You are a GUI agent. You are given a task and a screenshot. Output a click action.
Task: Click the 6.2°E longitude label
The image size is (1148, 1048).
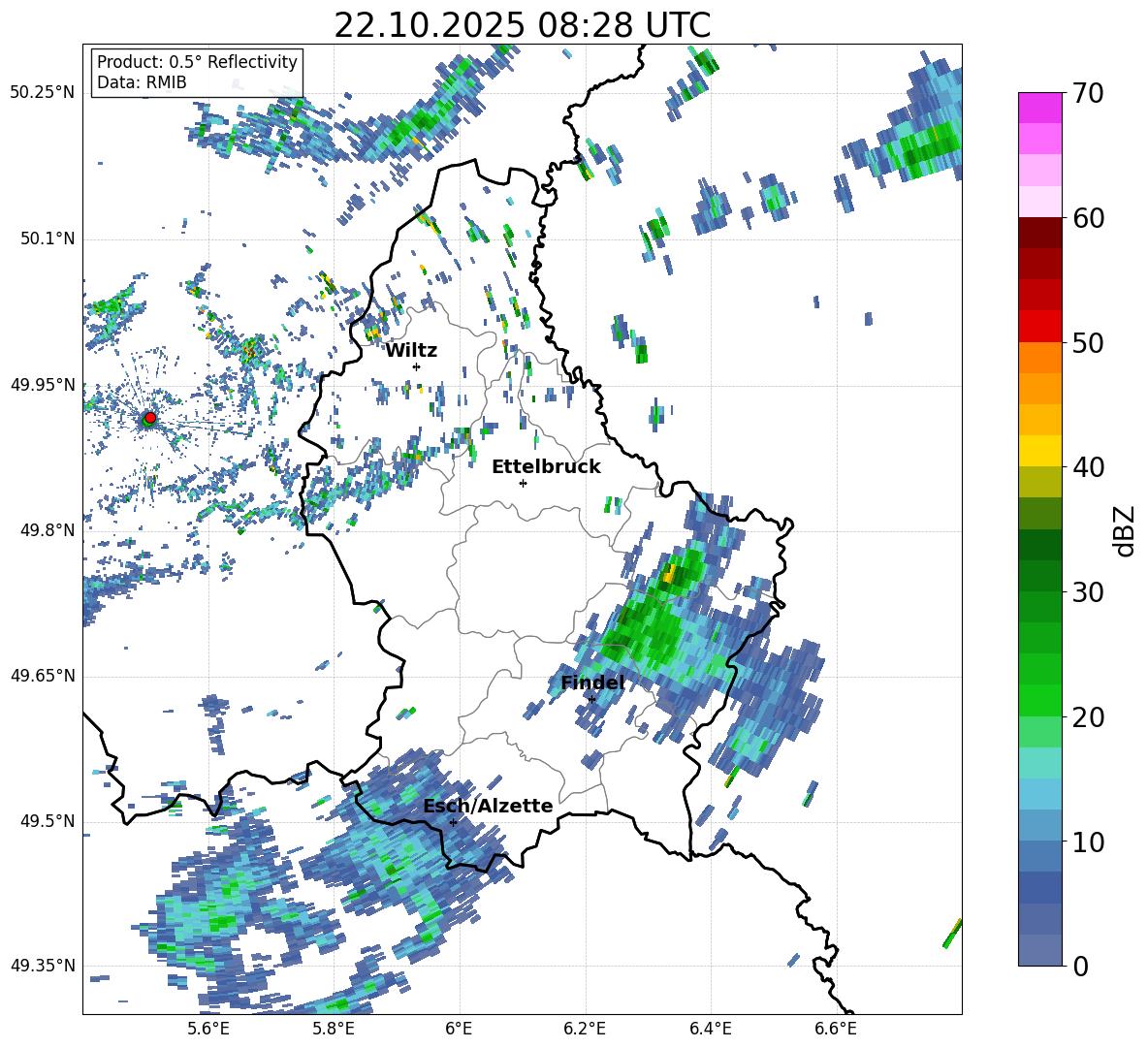585,1029
